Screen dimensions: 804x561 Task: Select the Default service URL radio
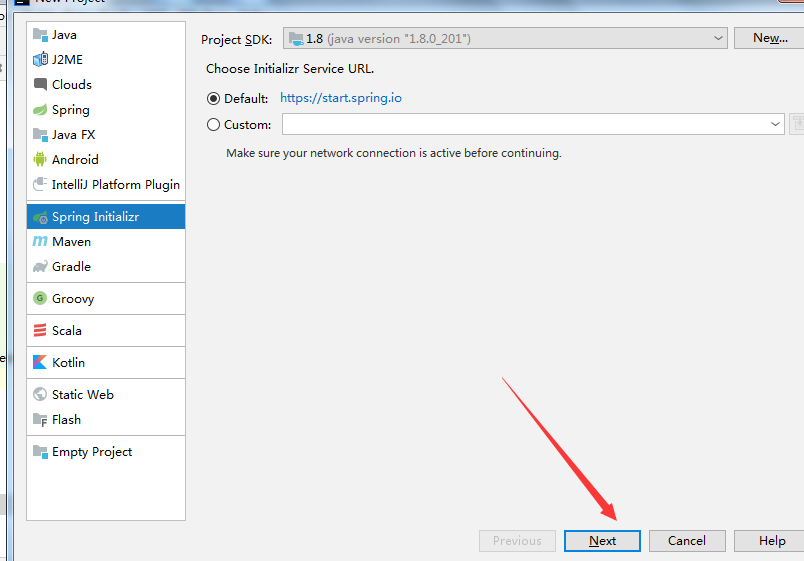[x=213, y=98]
